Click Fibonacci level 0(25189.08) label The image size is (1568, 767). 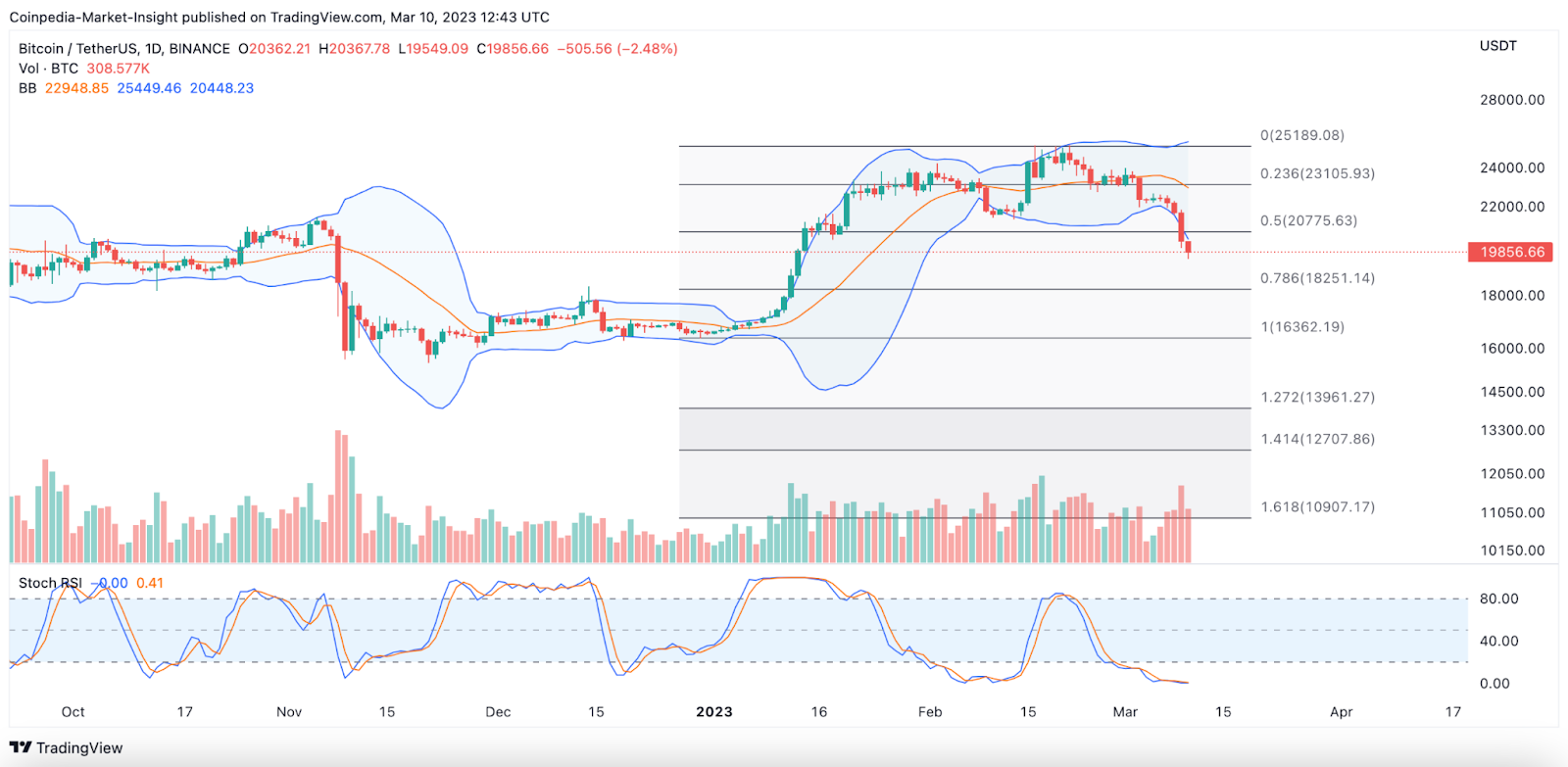click(x=1302, y=135)
